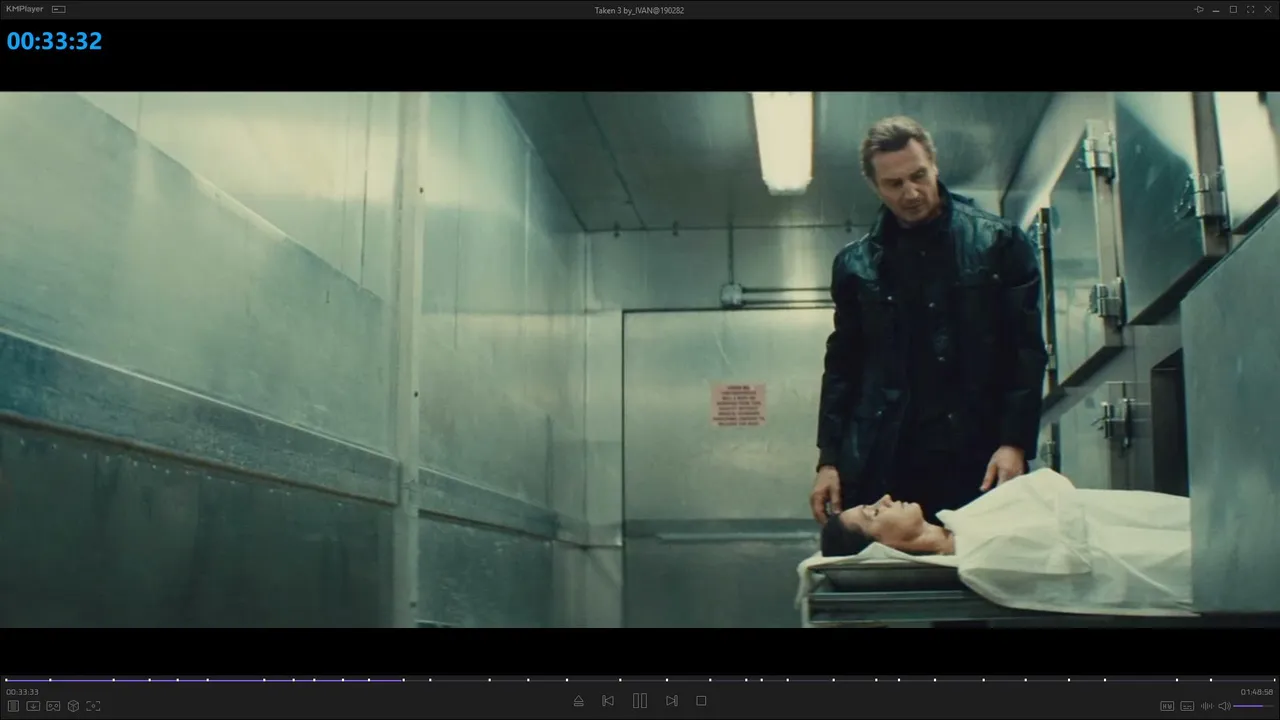The height and width of the screenshot is (720, 1280).
Task: Open the subtitle settings icon
Action: click(1187, 706)
